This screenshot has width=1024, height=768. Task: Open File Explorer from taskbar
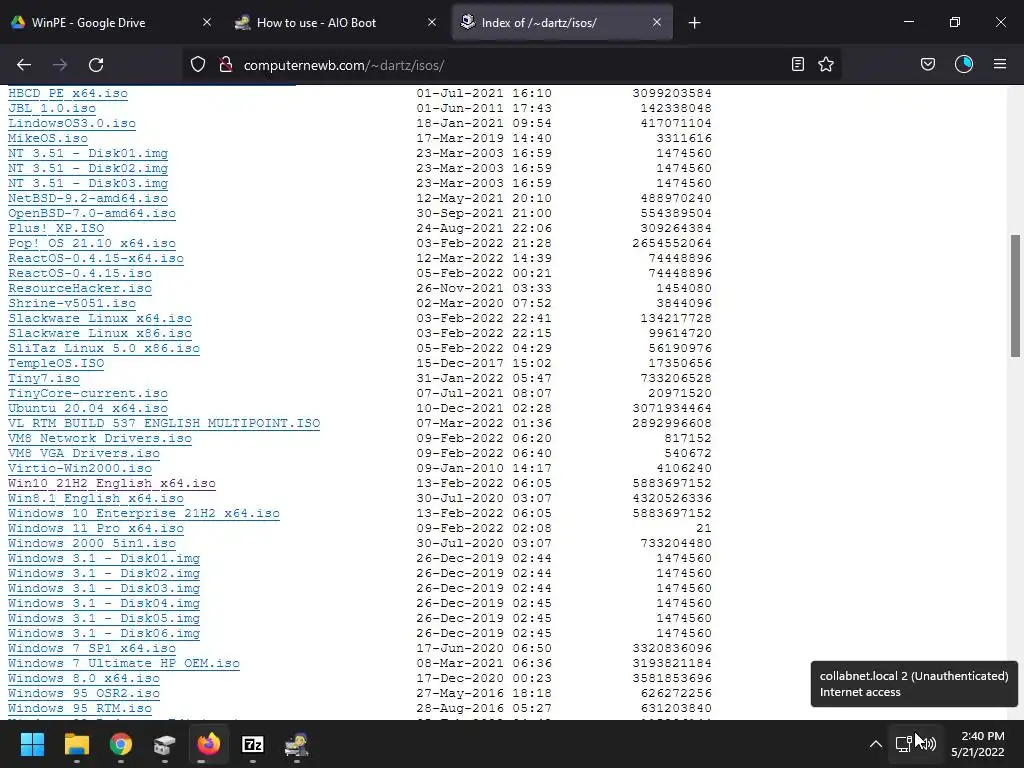tap(76, 744)
